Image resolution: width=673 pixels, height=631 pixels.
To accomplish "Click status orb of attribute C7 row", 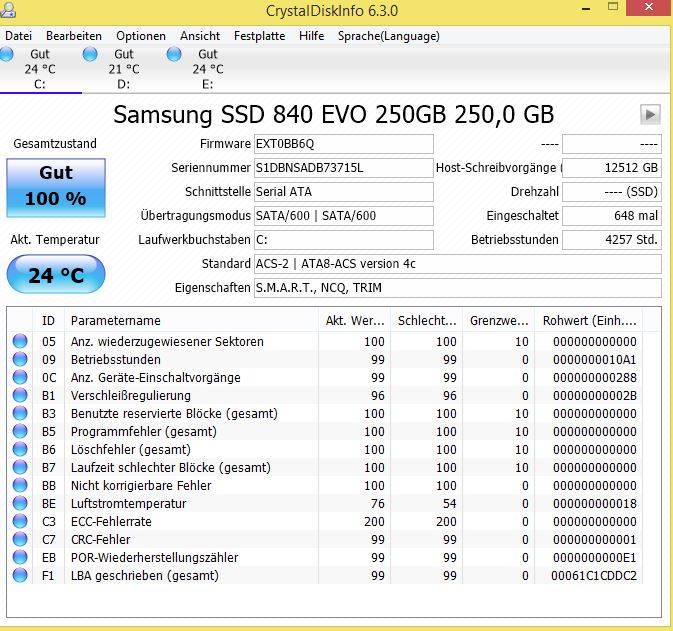I will [20, 540].
